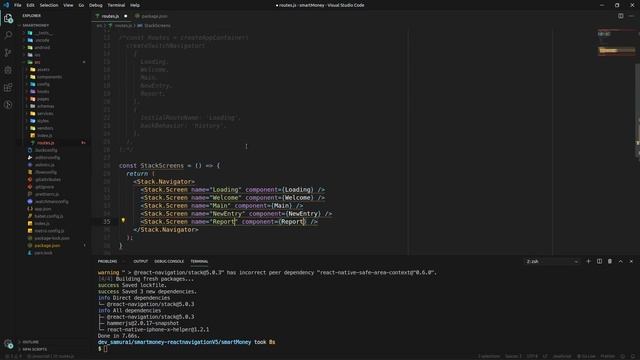Screen dimensions: 640x360
Task: Expand the hooks folder
Action: click(x=43, y=91)
